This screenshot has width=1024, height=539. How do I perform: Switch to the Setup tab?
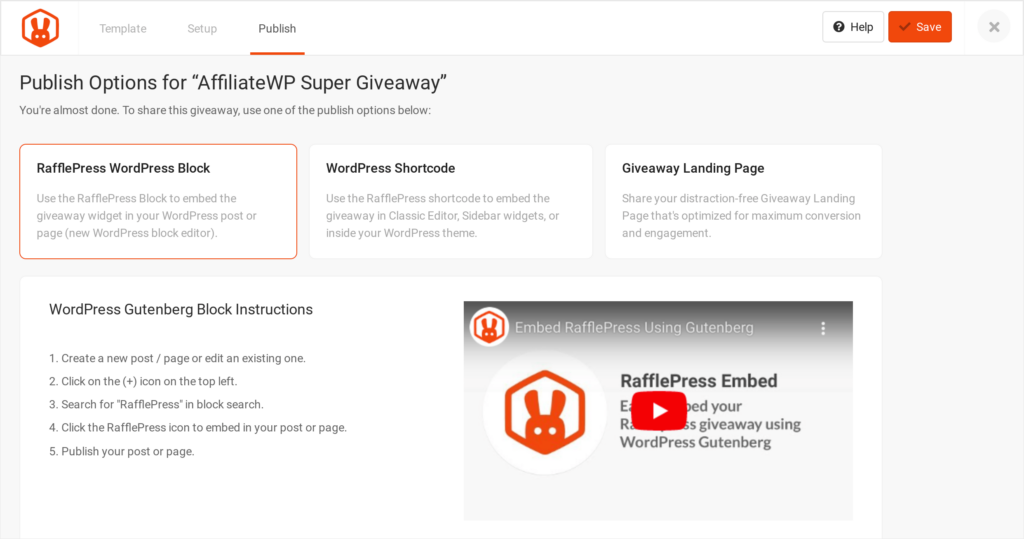[202, 29]
